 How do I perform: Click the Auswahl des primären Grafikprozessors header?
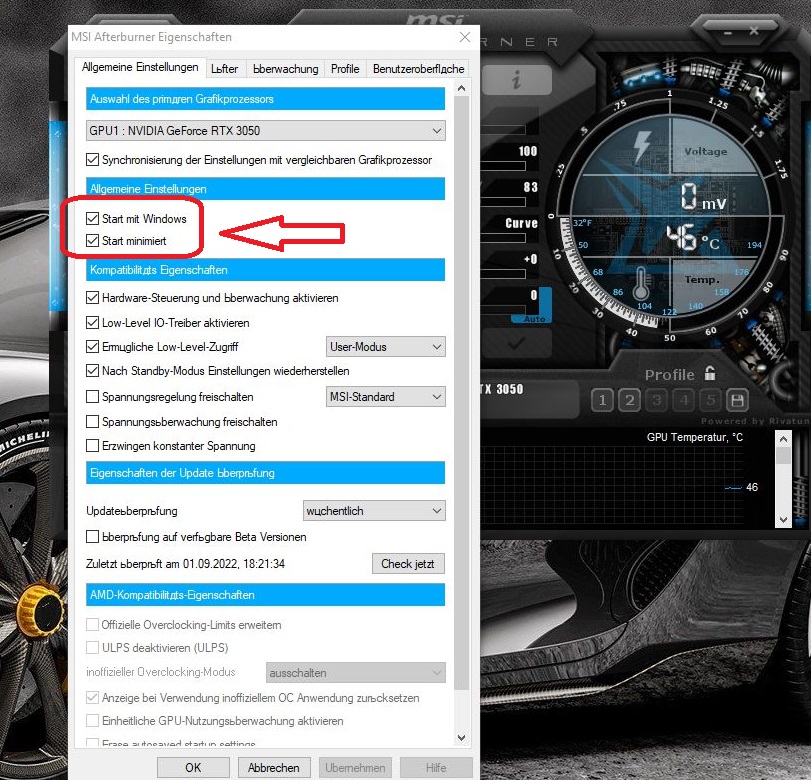265,99
